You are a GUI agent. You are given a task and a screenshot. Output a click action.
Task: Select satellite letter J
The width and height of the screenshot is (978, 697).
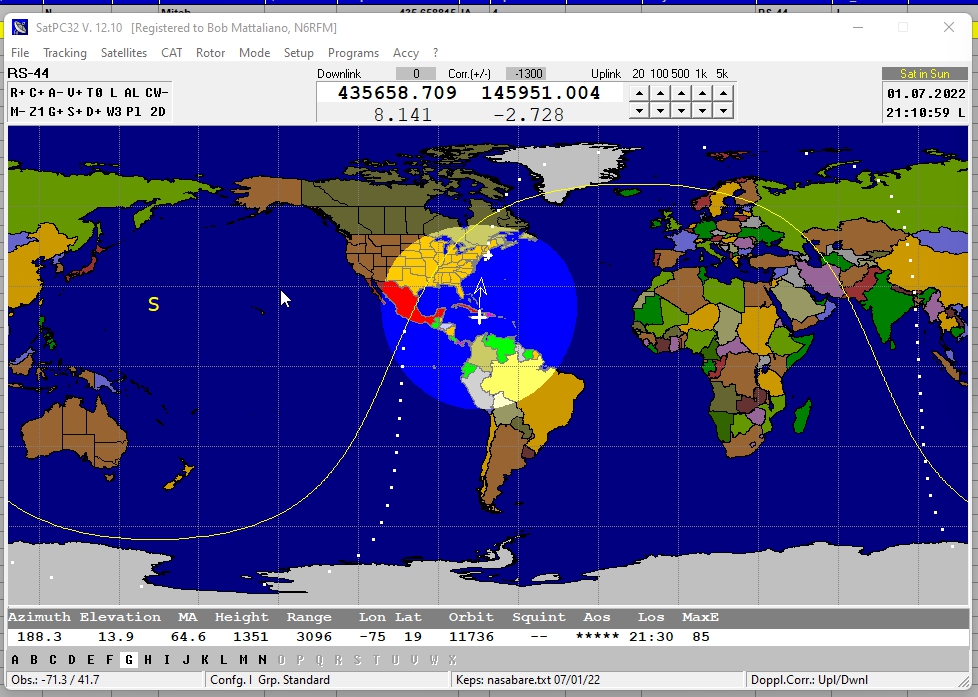[x=186, y=660]
